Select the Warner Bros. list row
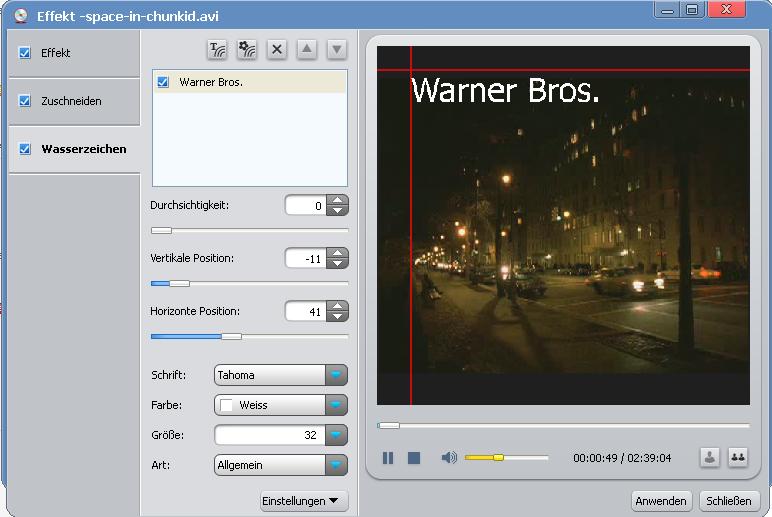 pyautogui.click(x=250, y=82)
